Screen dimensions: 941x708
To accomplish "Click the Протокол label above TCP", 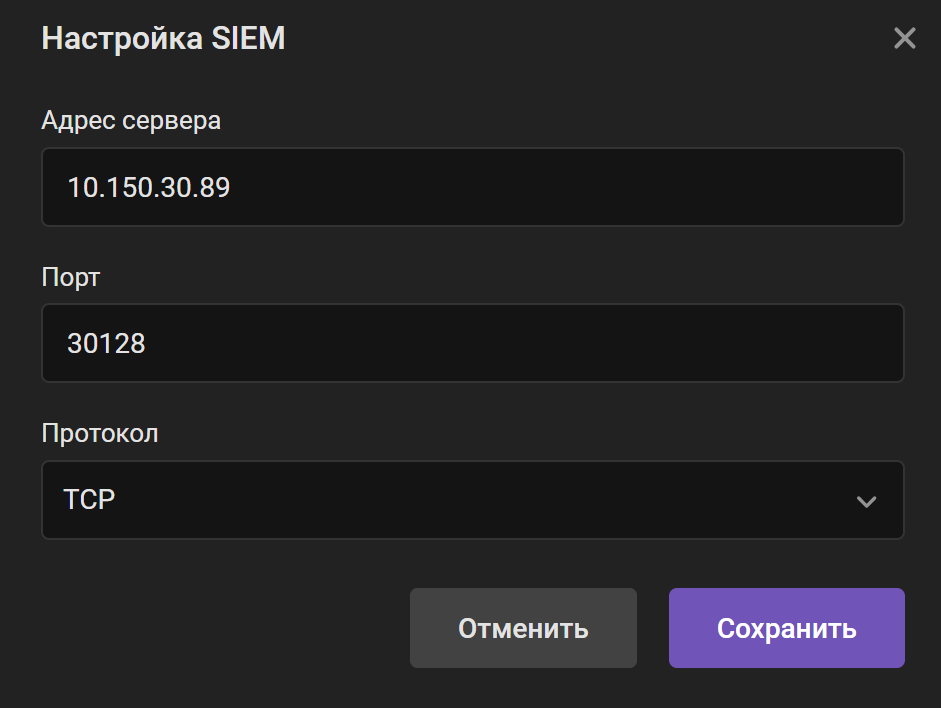I will pyautogui.click(x=100, y=433).
